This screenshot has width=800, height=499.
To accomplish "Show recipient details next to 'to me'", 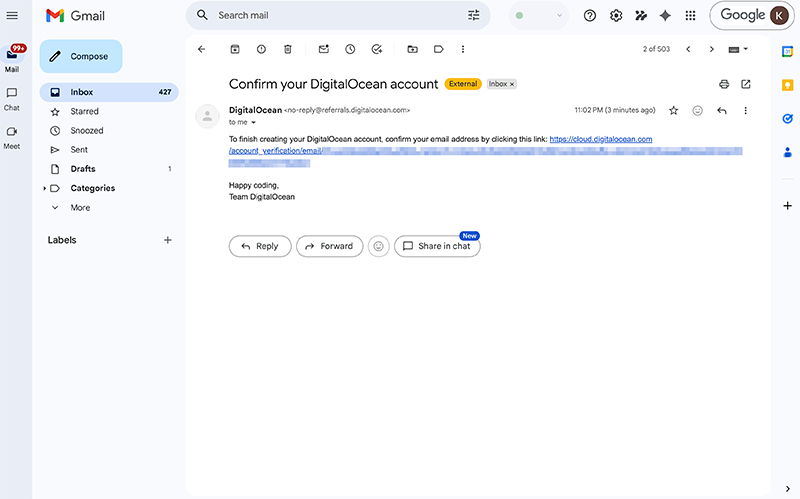I will coord(253,122).
